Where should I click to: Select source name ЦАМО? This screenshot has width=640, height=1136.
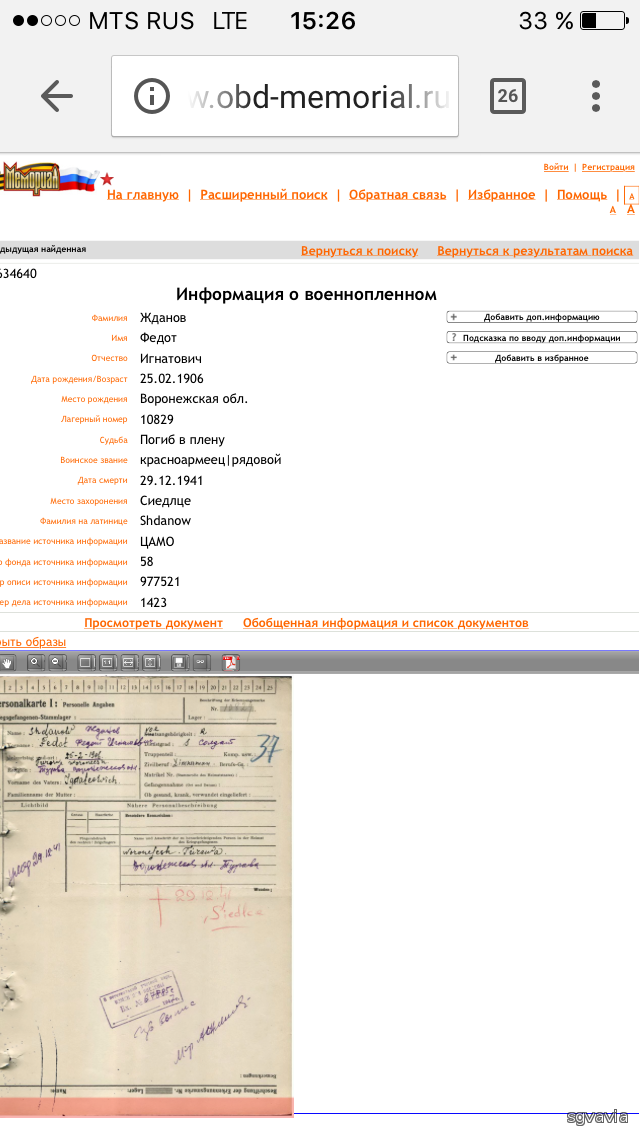157,541
